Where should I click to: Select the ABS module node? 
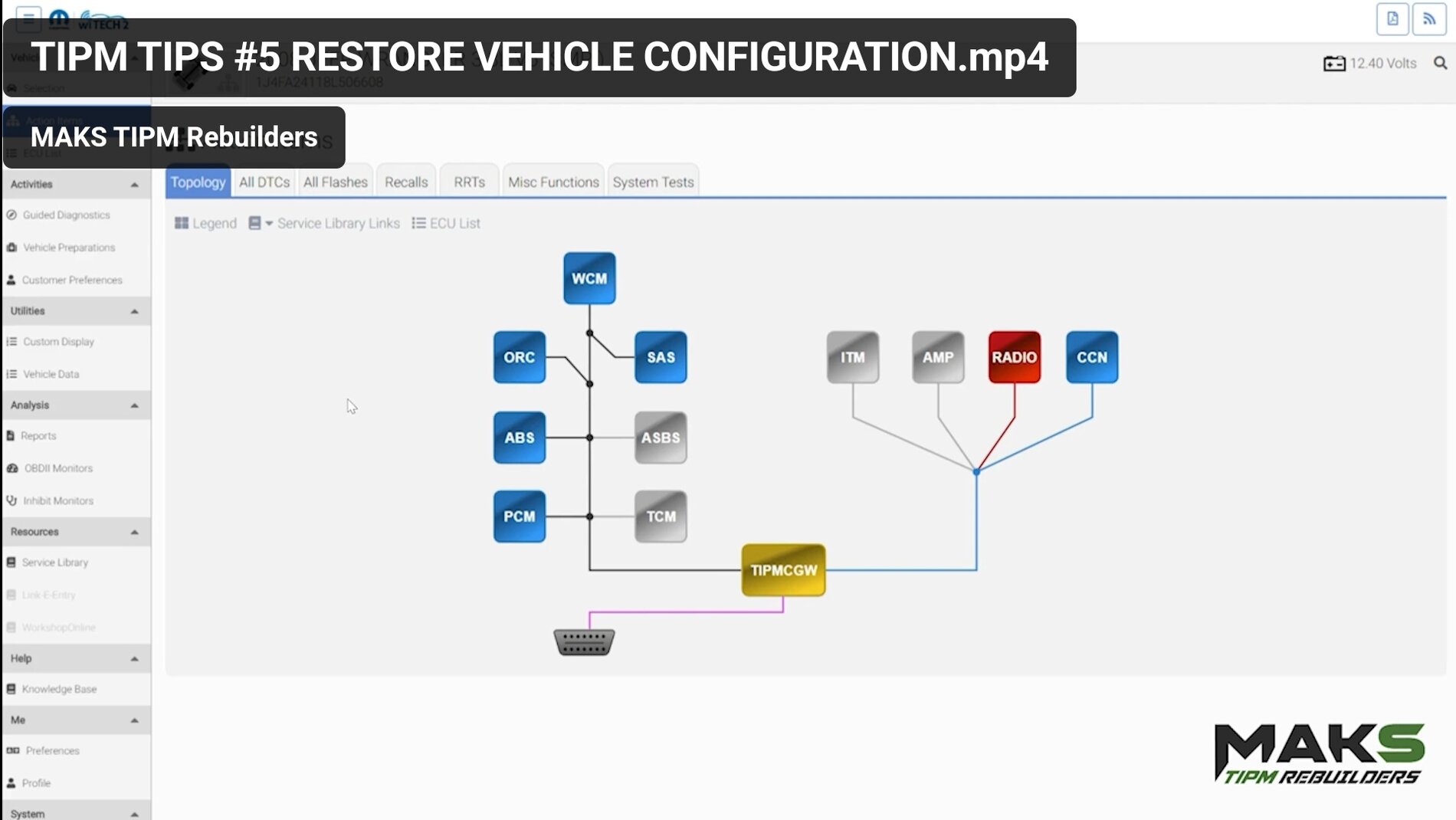coord(520,438)
